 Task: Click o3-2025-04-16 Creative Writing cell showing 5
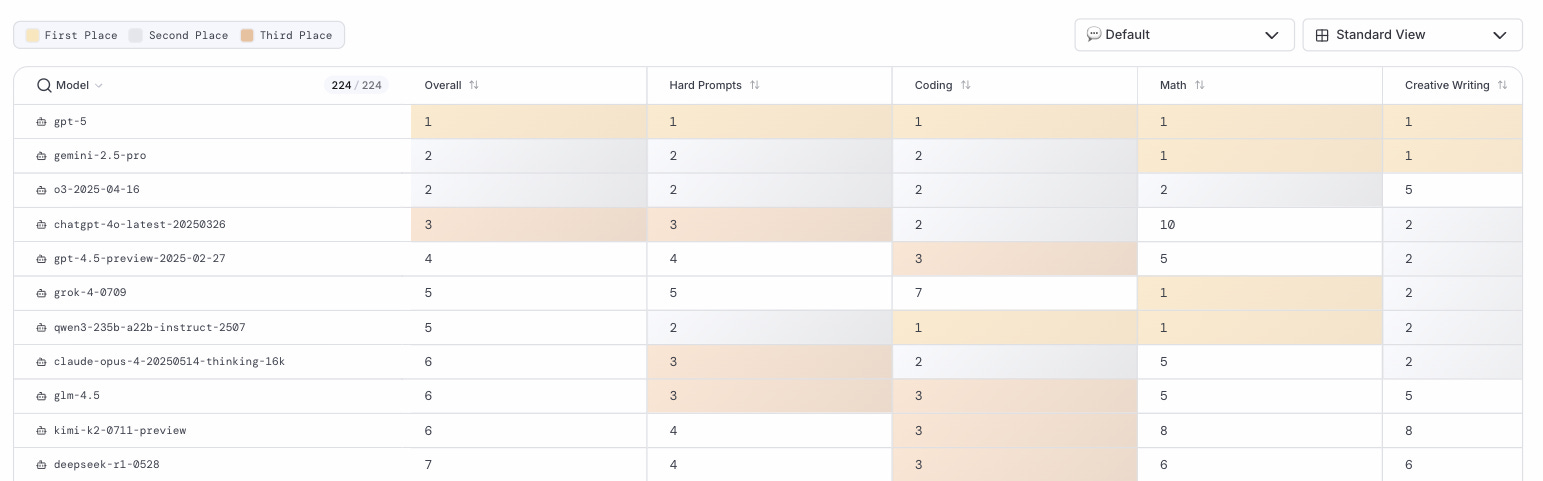(x=1453, y=190)
